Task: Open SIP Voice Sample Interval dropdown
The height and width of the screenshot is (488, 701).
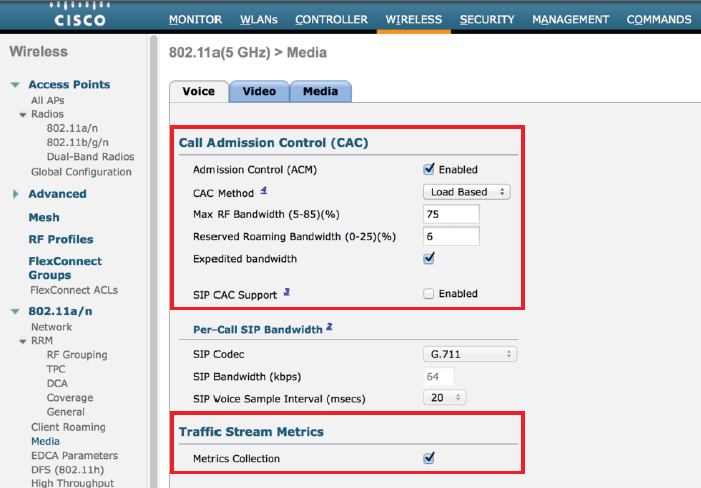Action: tap(444, 398)
